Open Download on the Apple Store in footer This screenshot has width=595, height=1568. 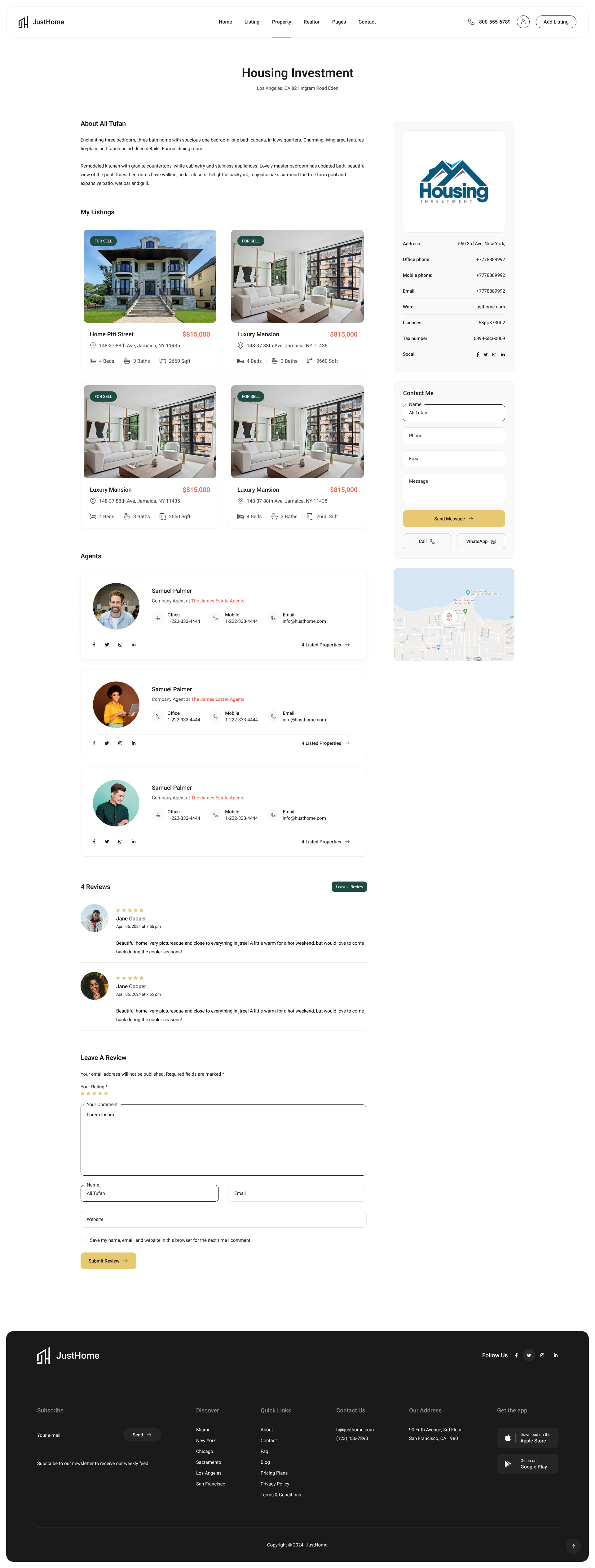pos(527,1438)
